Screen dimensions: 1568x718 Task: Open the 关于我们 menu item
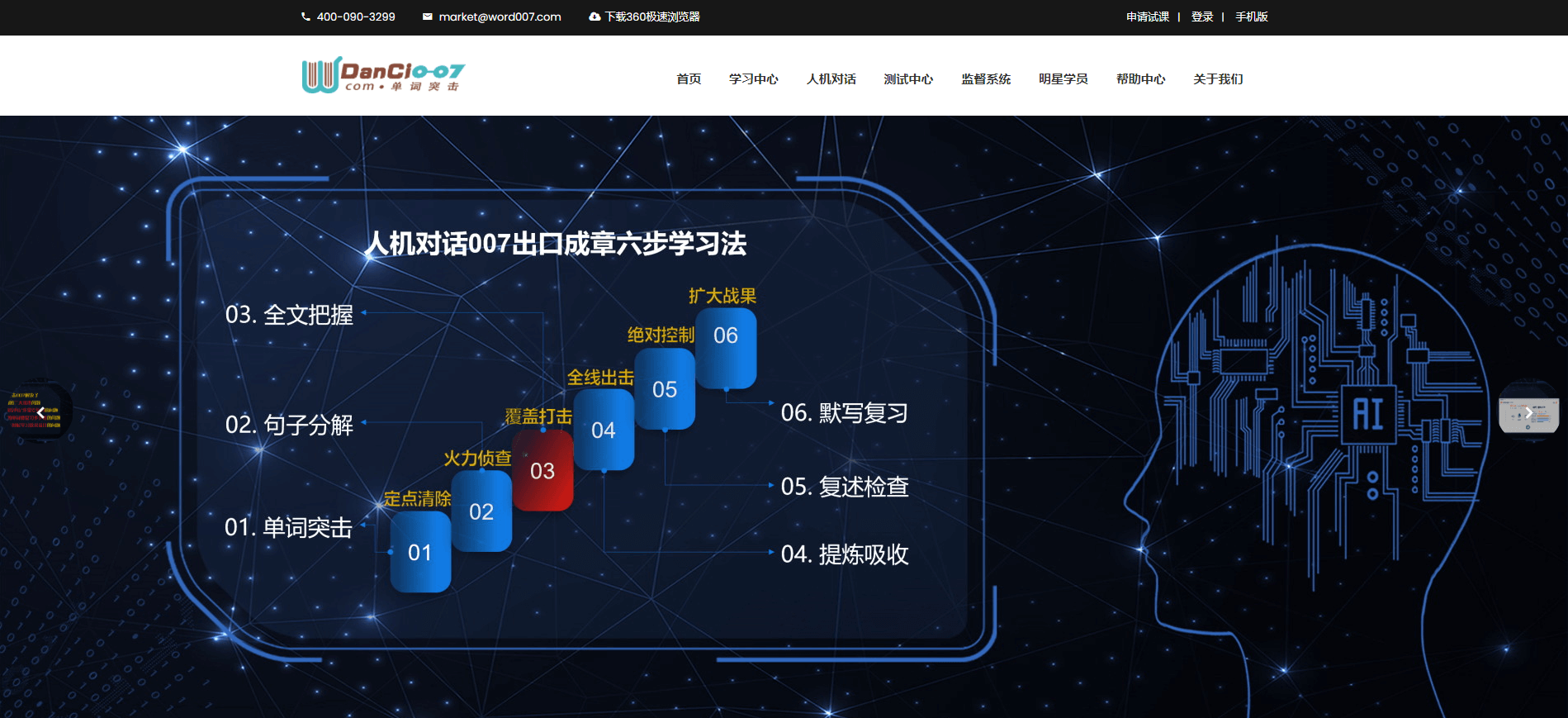coord(1218,79)
